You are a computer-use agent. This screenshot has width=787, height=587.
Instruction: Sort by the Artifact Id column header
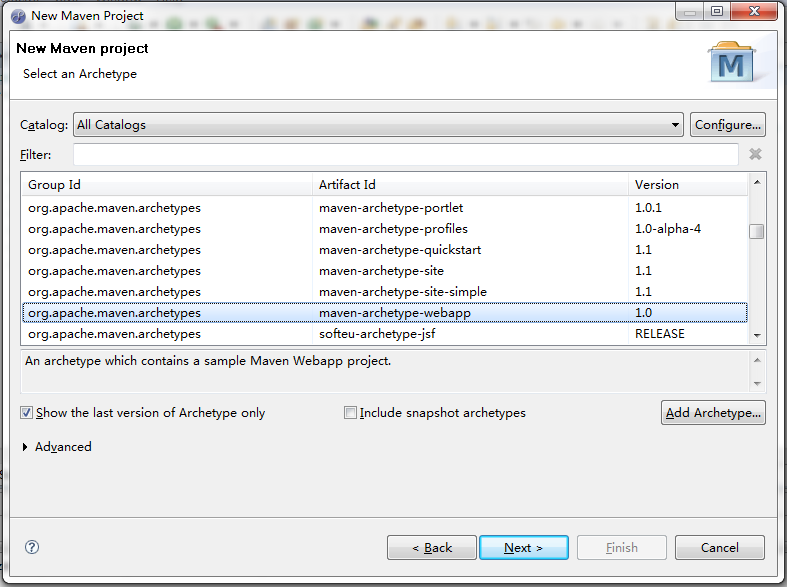click(x=470, y=185)
